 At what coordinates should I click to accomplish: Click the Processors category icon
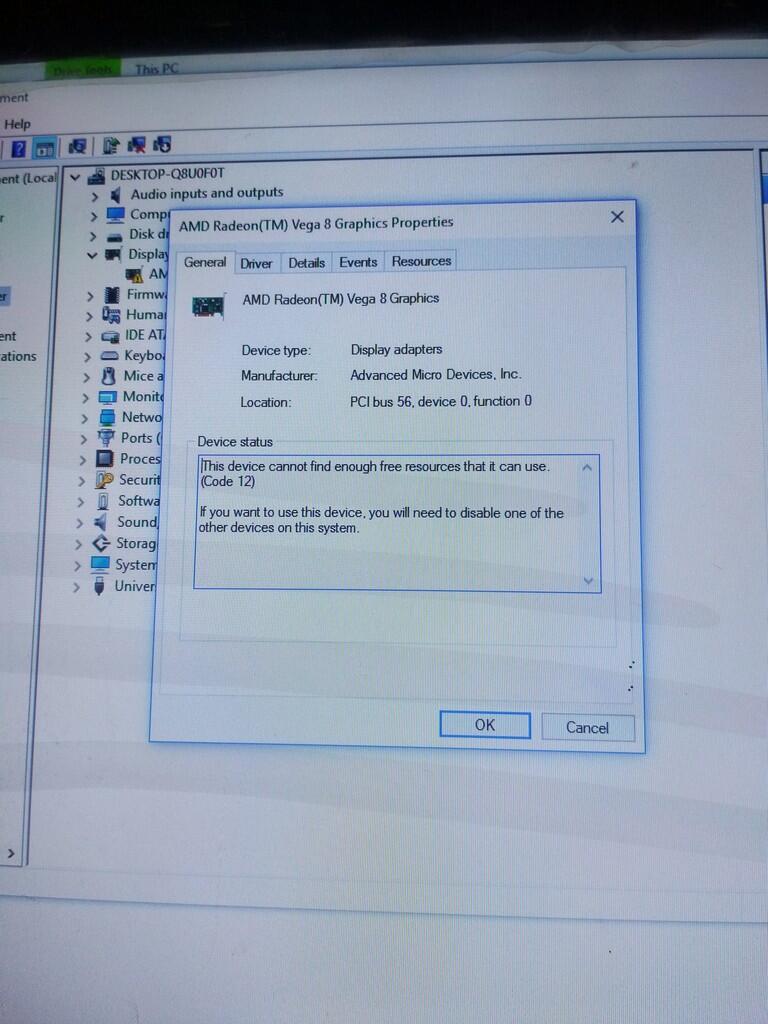point(104,459)
